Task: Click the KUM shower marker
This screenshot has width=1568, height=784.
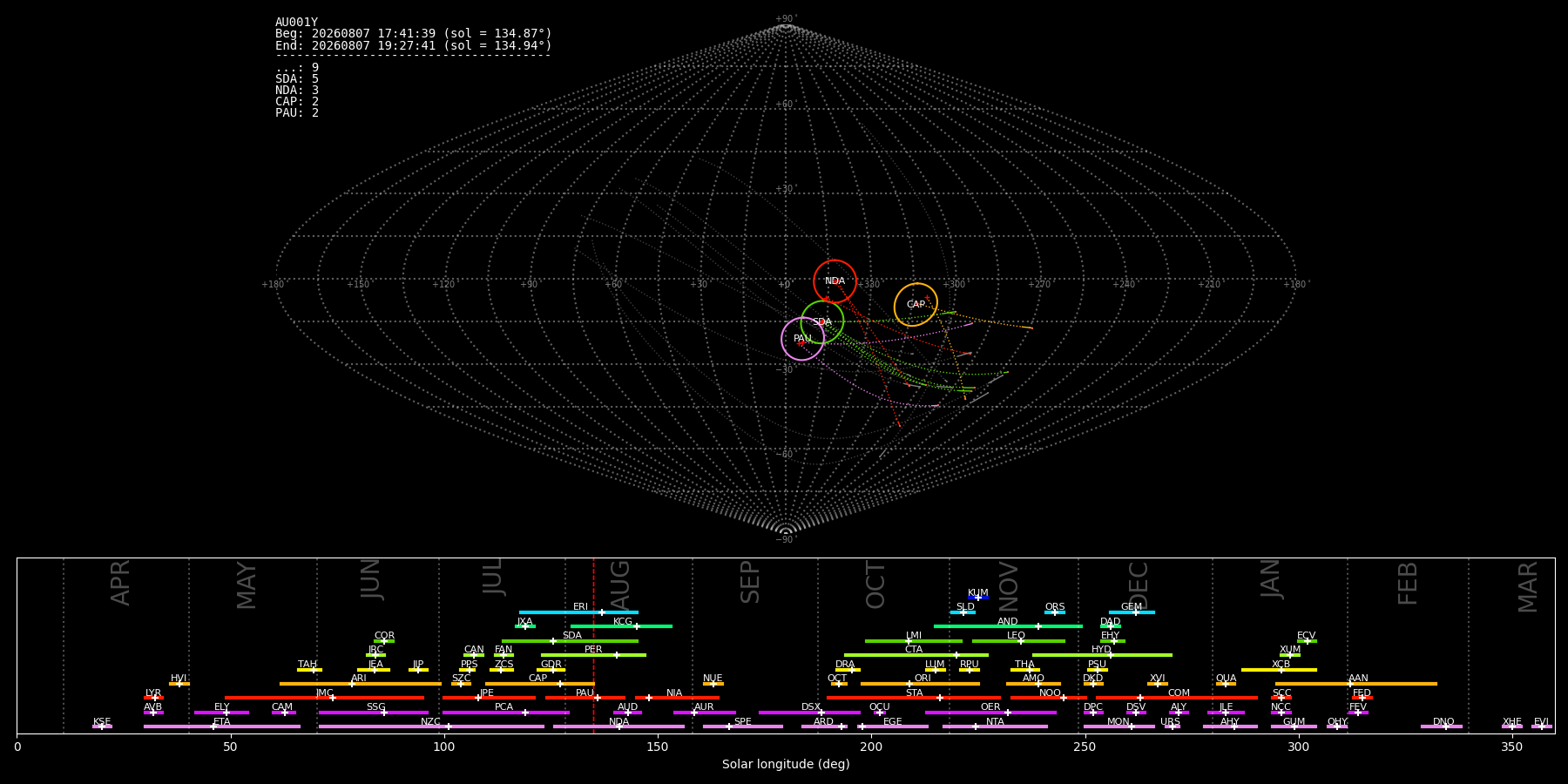Action: point(978,598)
